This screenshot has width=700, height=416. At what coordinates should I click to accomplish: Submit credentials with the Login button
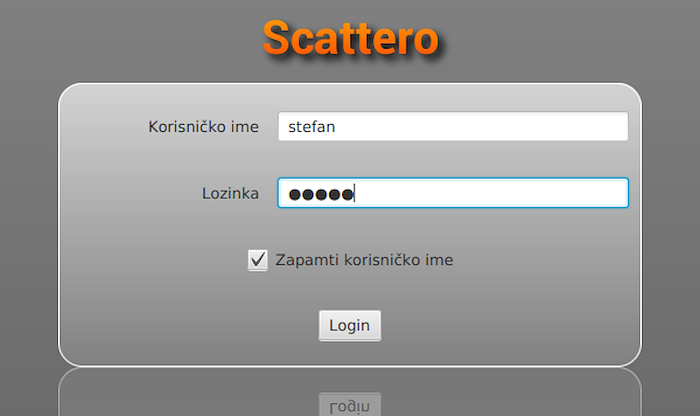[350, 326]
